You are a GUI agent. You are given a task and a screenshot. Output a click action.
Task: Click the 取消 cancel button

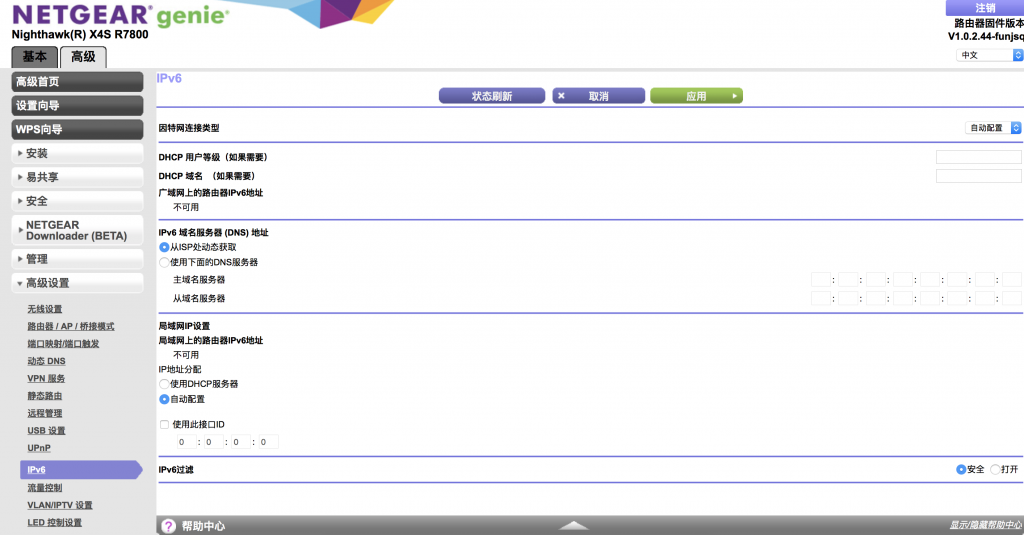coord(596,96)
